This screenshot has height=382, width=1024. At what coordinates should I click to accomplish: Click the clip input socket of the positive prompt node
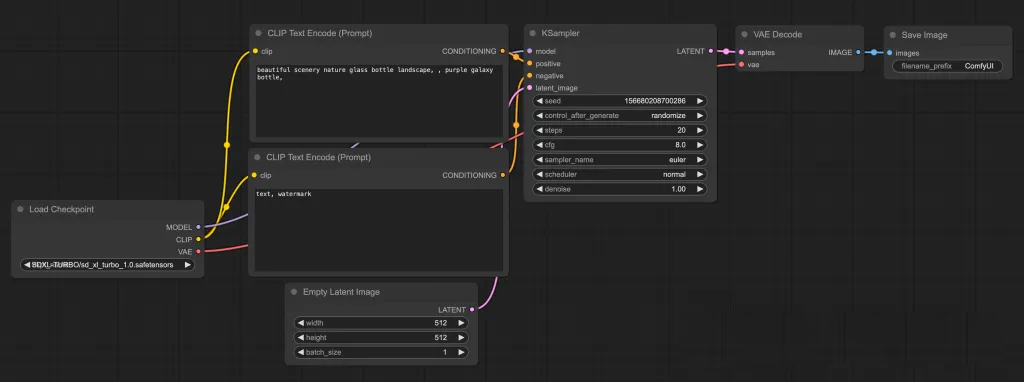[255, 51]
